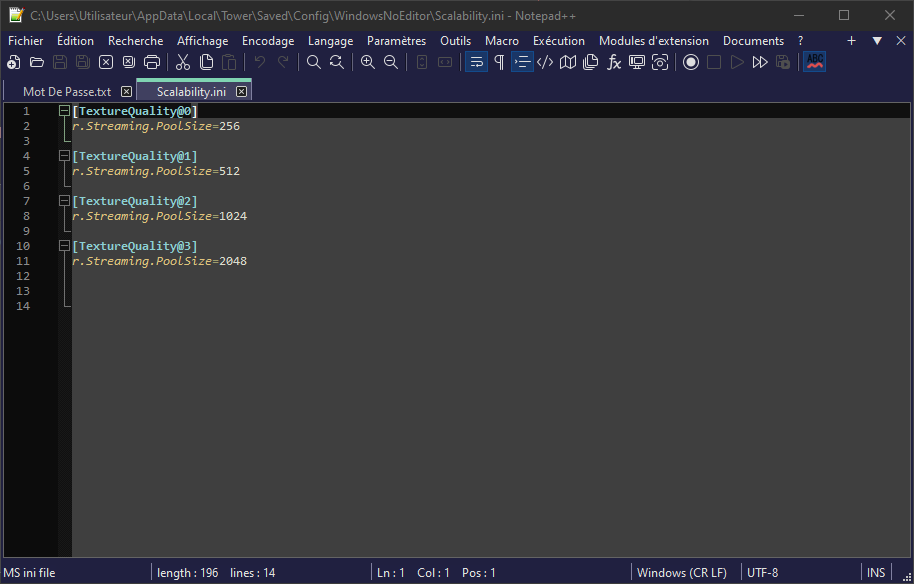Click the Windows (CR LF) status entry
This screenshot has height=584, width=914.
point(681,573)
